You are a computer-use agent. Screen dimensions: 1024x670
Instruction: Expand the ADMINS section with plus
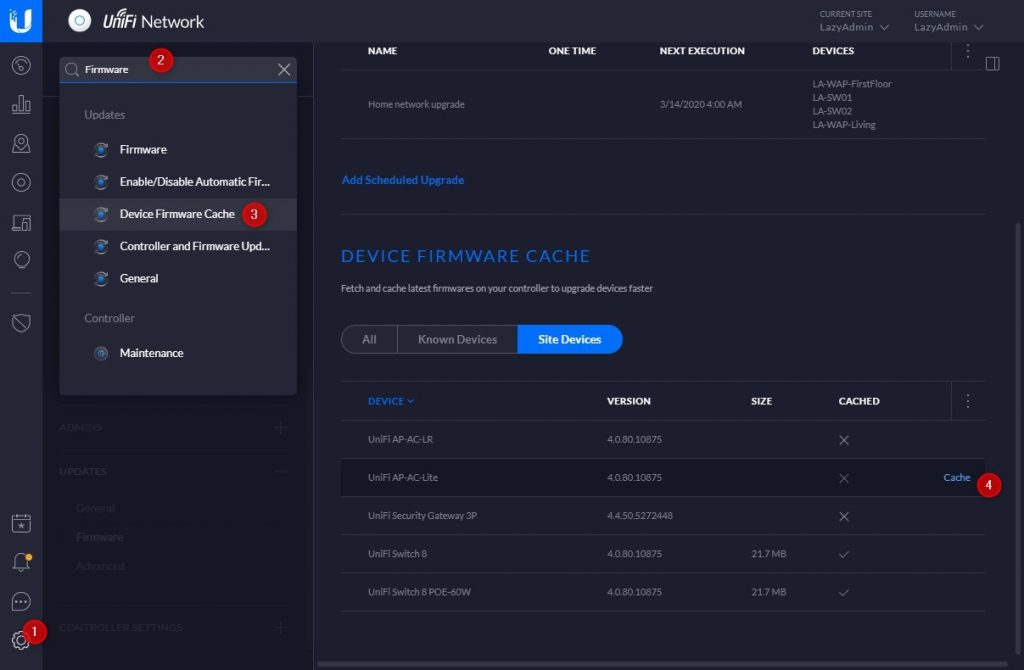coord(280,428)
